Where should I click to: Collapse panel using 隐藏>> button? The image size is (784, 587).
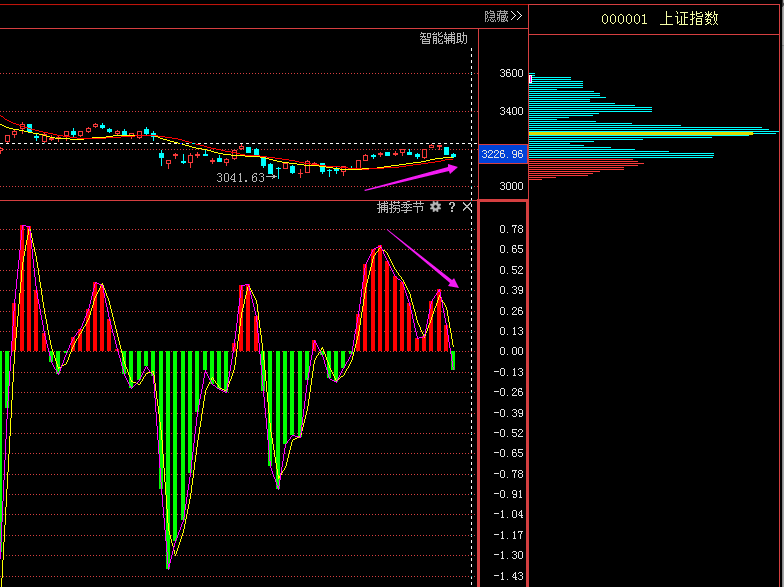coord(503,16)
